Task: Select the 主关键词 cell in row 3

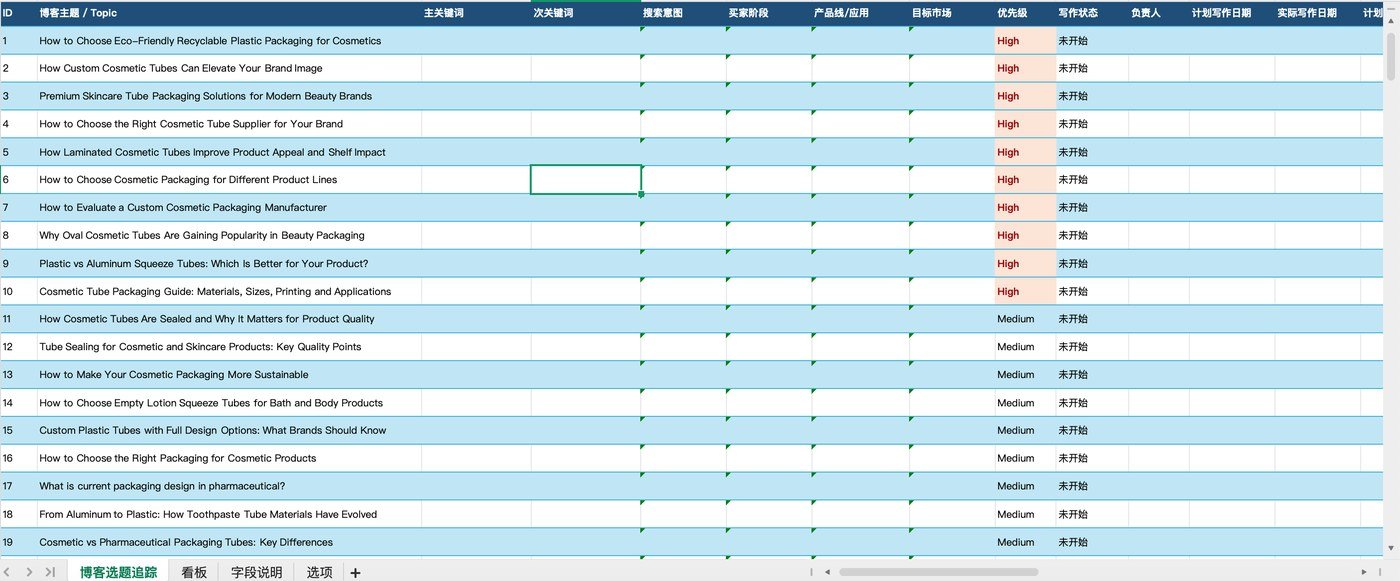Action: (476, 96)
